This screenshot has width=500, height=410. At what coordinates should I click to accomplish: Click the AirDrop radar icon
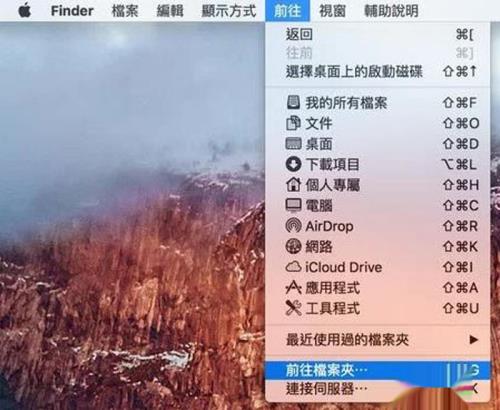point(293,226)
